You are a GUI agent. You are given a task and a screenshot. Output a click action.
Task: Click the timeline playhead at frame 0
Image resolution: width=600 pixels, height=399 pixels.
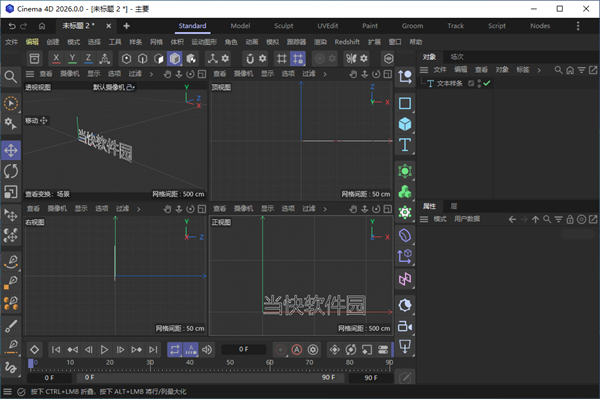click(x=31, y=363)
